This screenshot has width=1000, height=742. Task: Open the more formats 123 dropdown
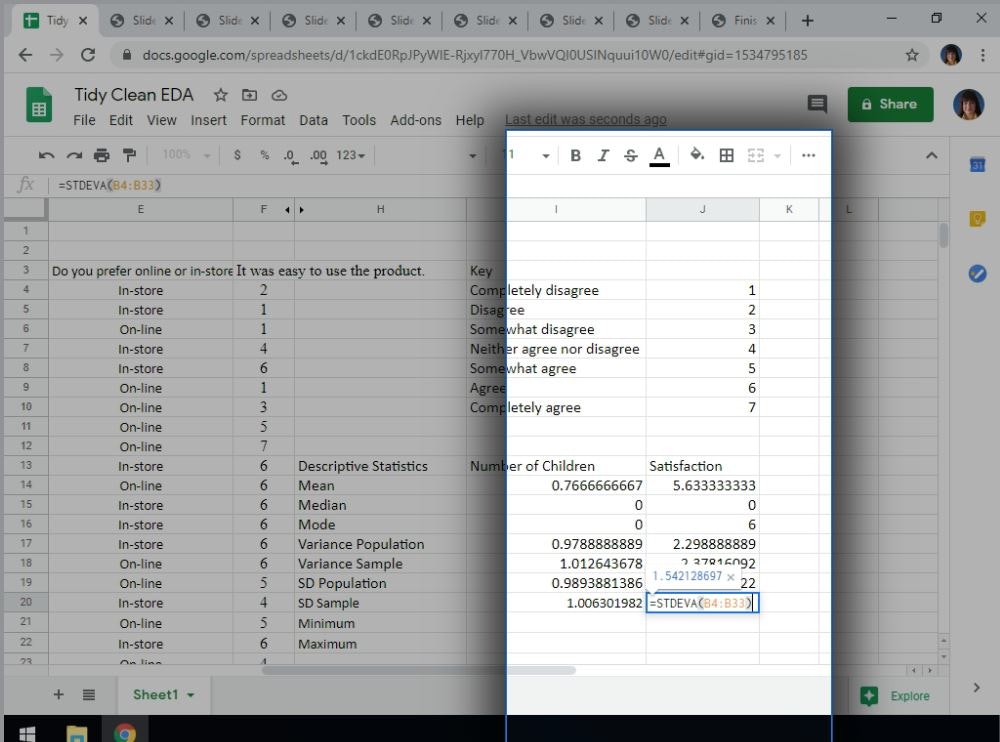pos(351,155)
